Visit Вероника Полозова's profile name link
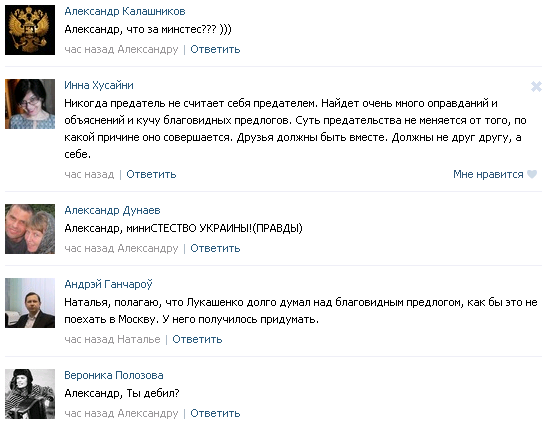This screenshot has height=430, width=559. pyautogui.click(x=114, y=375)
